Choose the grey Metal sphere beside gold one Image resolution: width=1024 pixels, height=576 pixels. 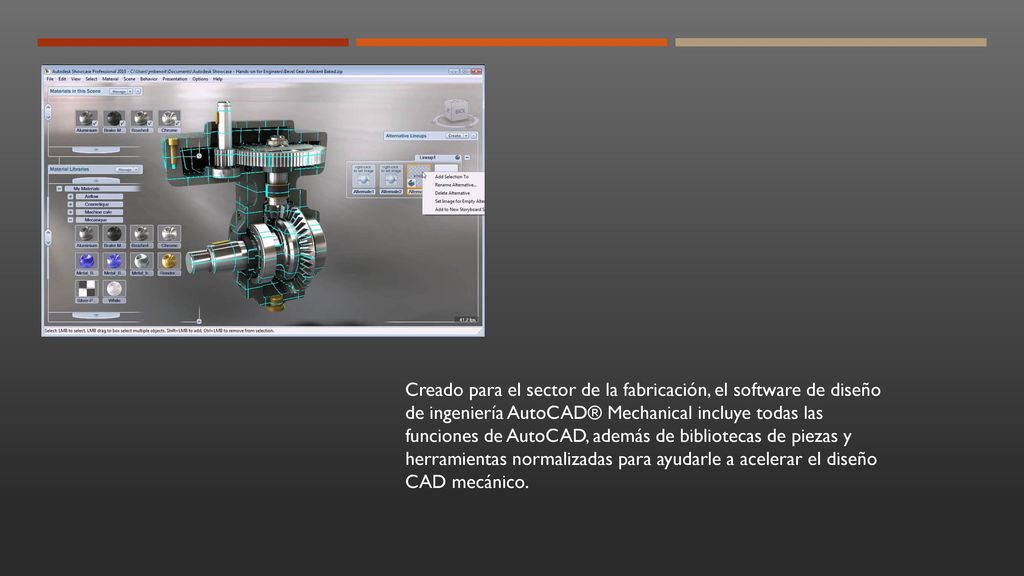tap(141, 261)
